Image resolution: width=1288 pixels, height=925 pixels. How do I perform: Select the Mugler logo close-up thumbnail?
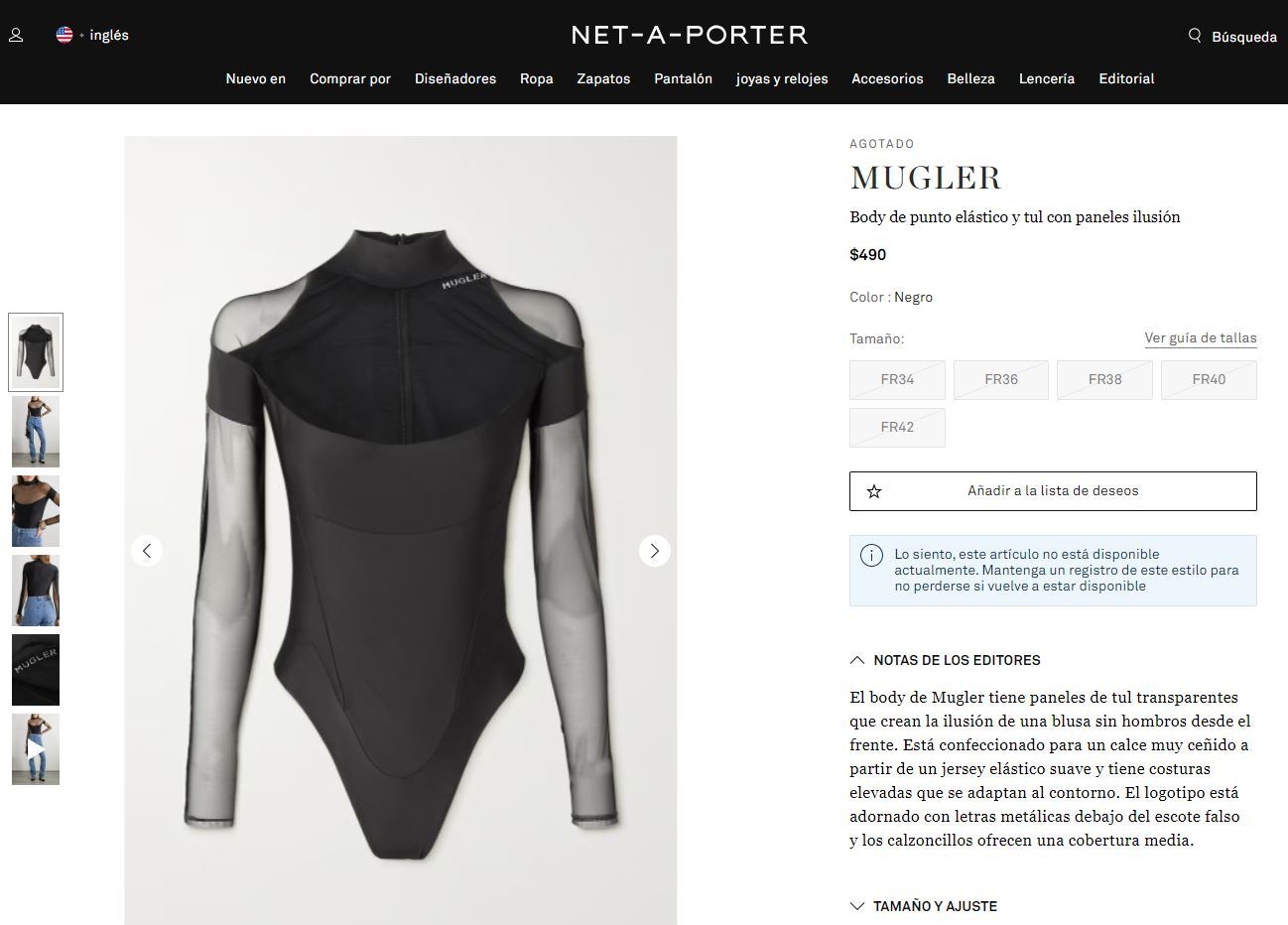tap(36, 670)
